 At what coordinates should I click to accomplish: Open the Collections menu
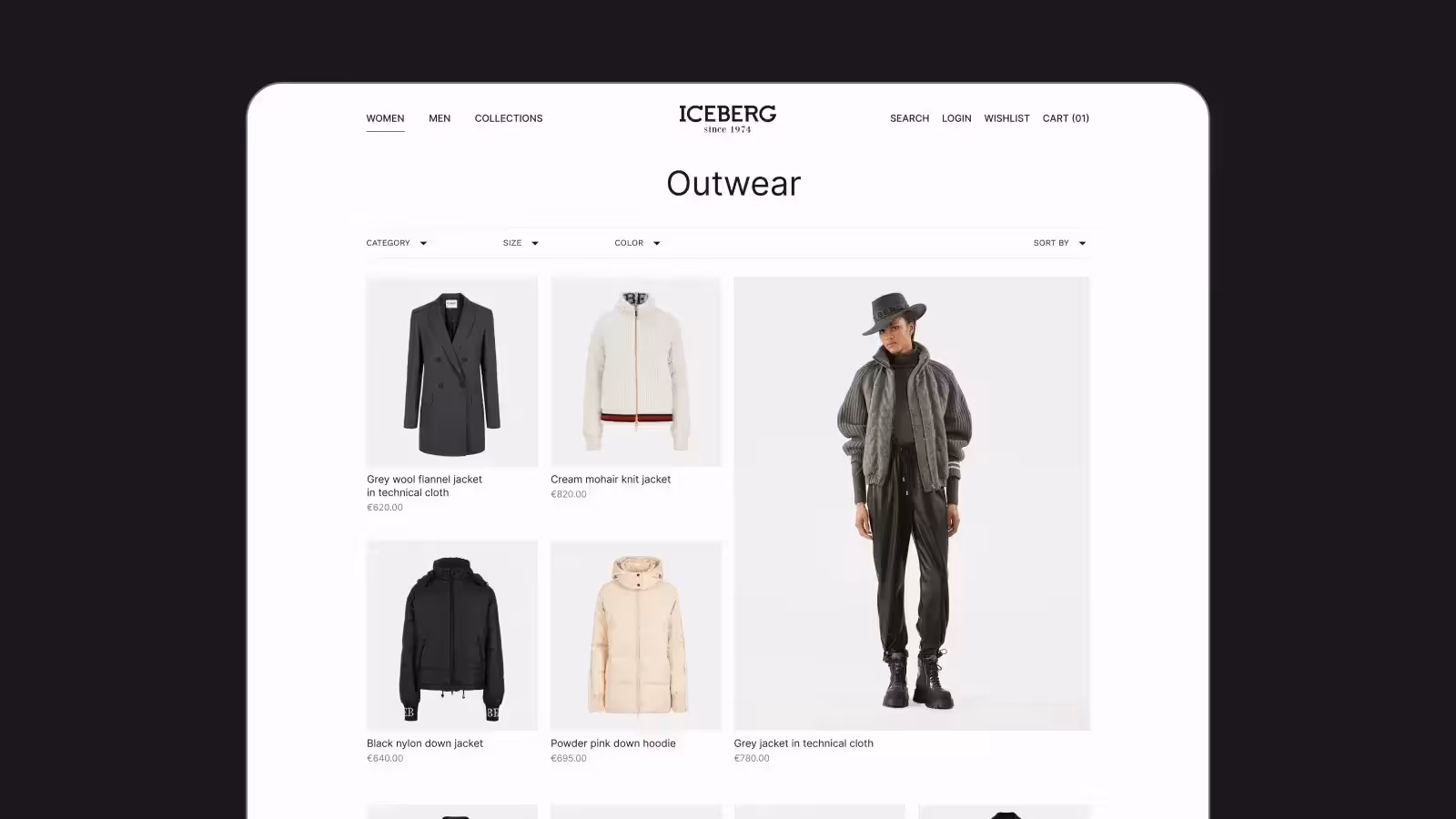[509, 118]
